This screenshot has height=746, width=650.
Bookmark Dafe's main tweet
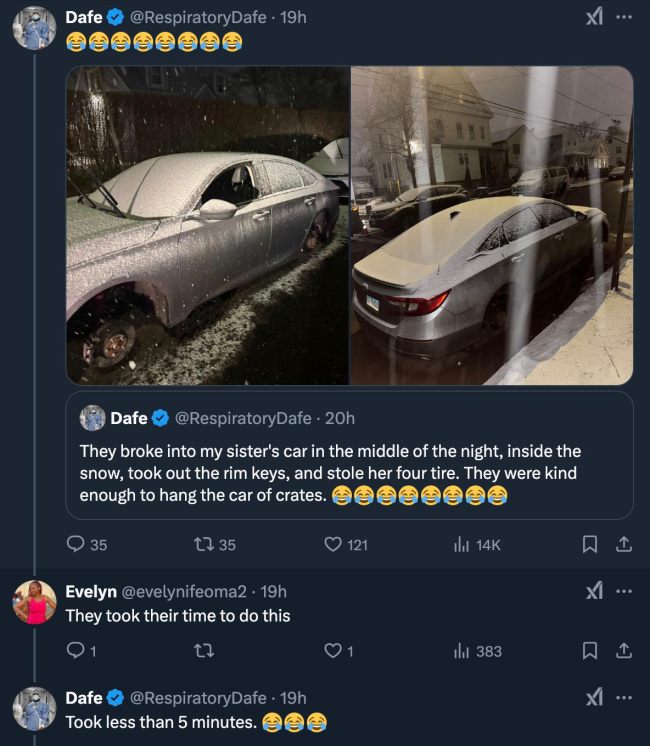[590, 545]
